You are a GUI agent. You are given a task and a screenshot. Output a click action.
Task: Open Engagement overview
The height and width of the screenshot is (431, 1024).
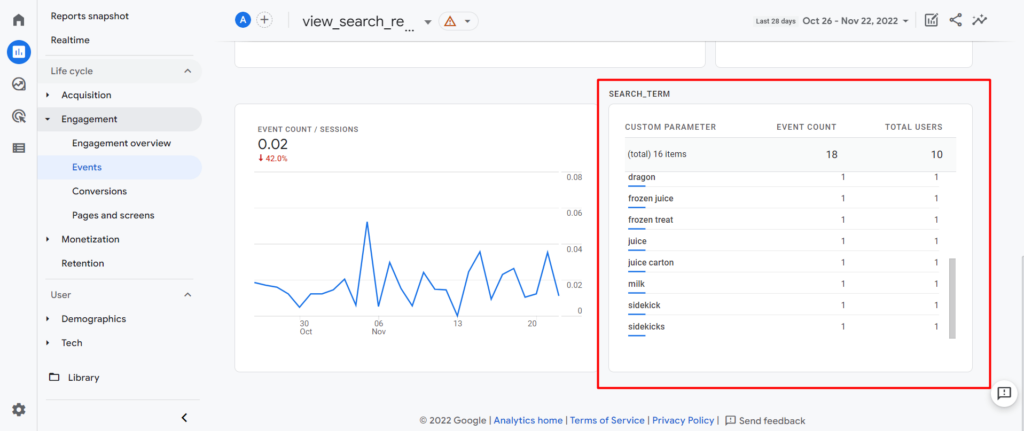pyautogui.click(x=121, y=143)
